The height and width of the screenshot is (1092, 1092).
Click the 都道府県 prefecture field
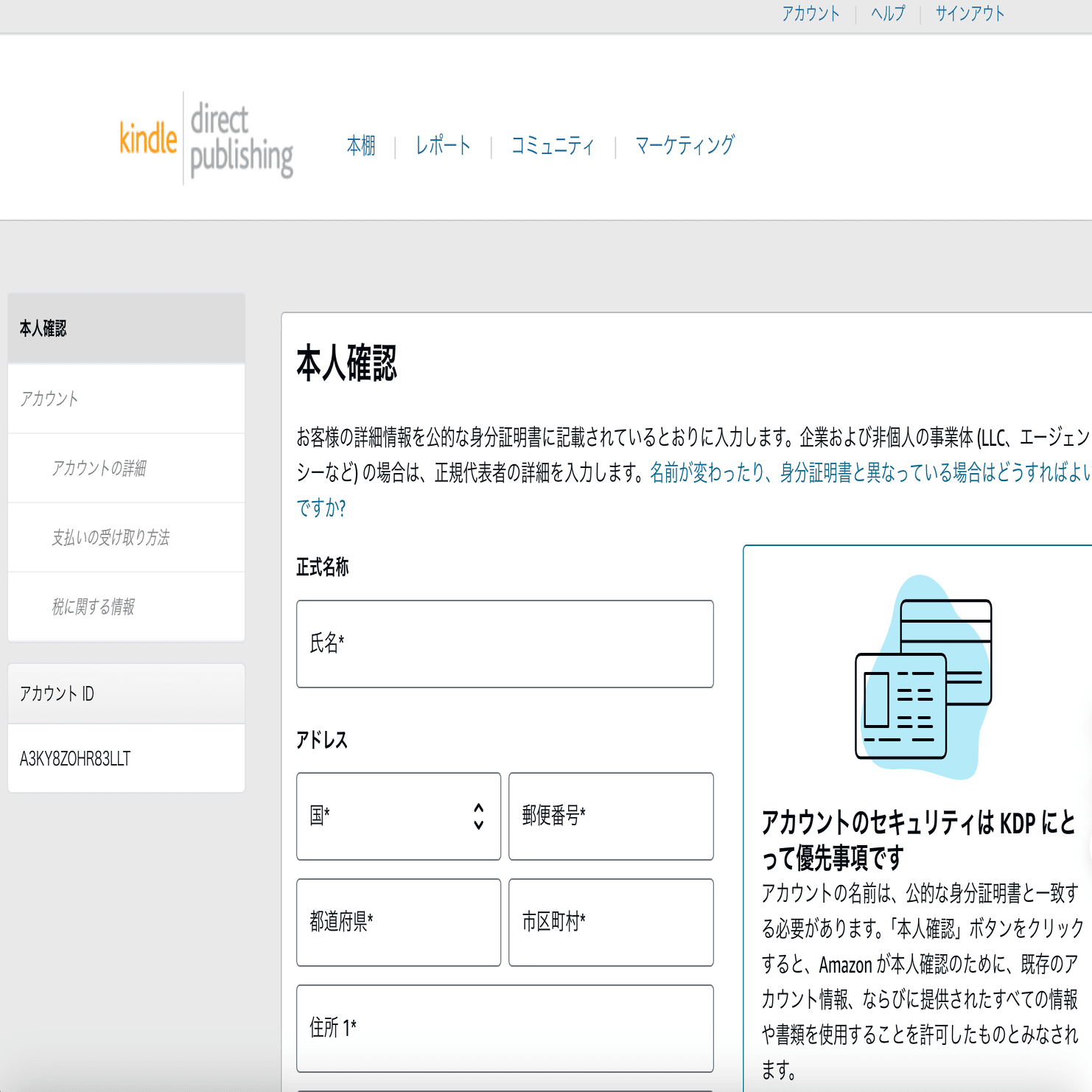[398, 923]
